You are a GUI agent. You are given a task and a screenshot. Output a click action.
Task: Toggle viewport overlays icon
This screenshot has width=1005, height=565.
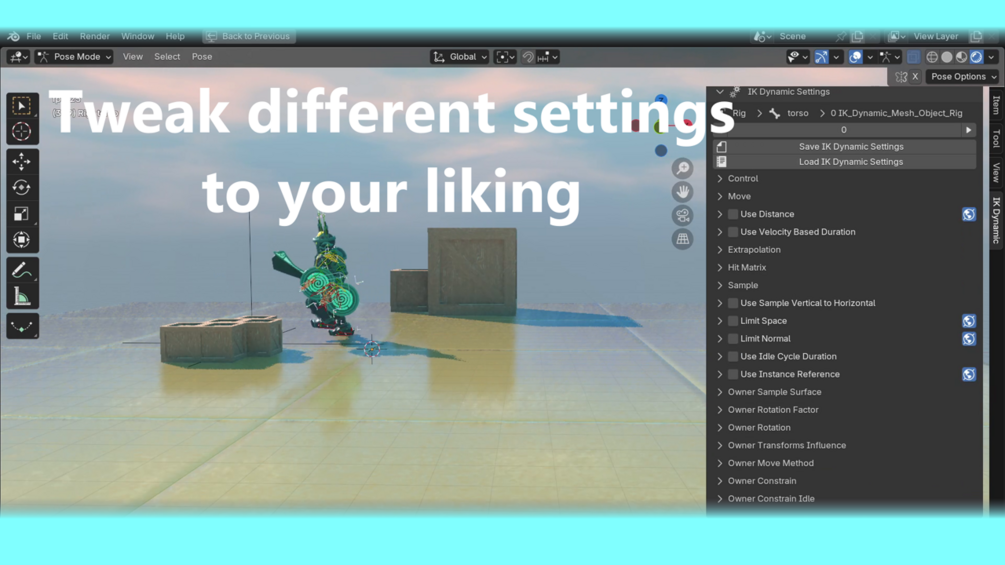[x=855, y=57]
